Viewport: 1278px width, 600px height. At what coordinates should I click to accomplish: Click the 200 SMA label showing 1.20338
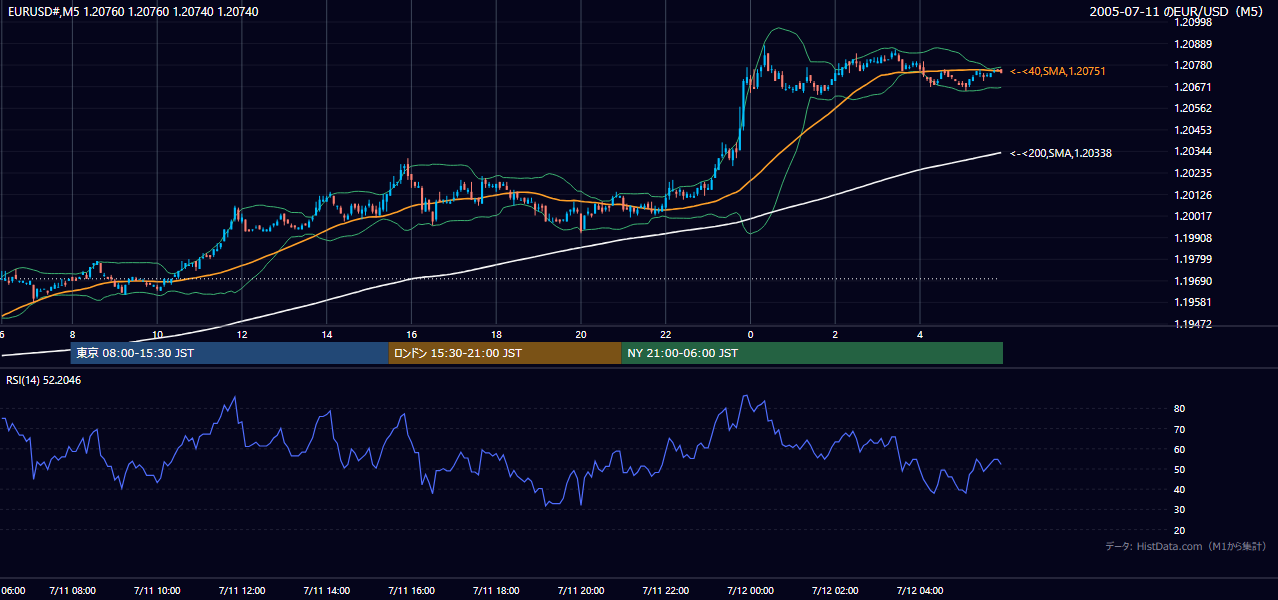[1061, 153]
